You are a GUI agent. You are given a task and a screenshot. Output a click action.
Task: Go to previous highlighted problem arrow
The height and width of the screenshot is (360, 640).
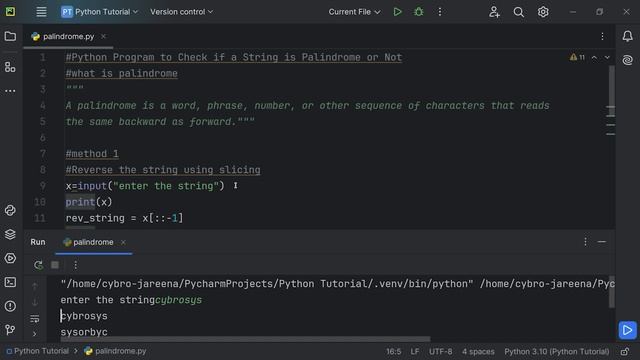594,58
